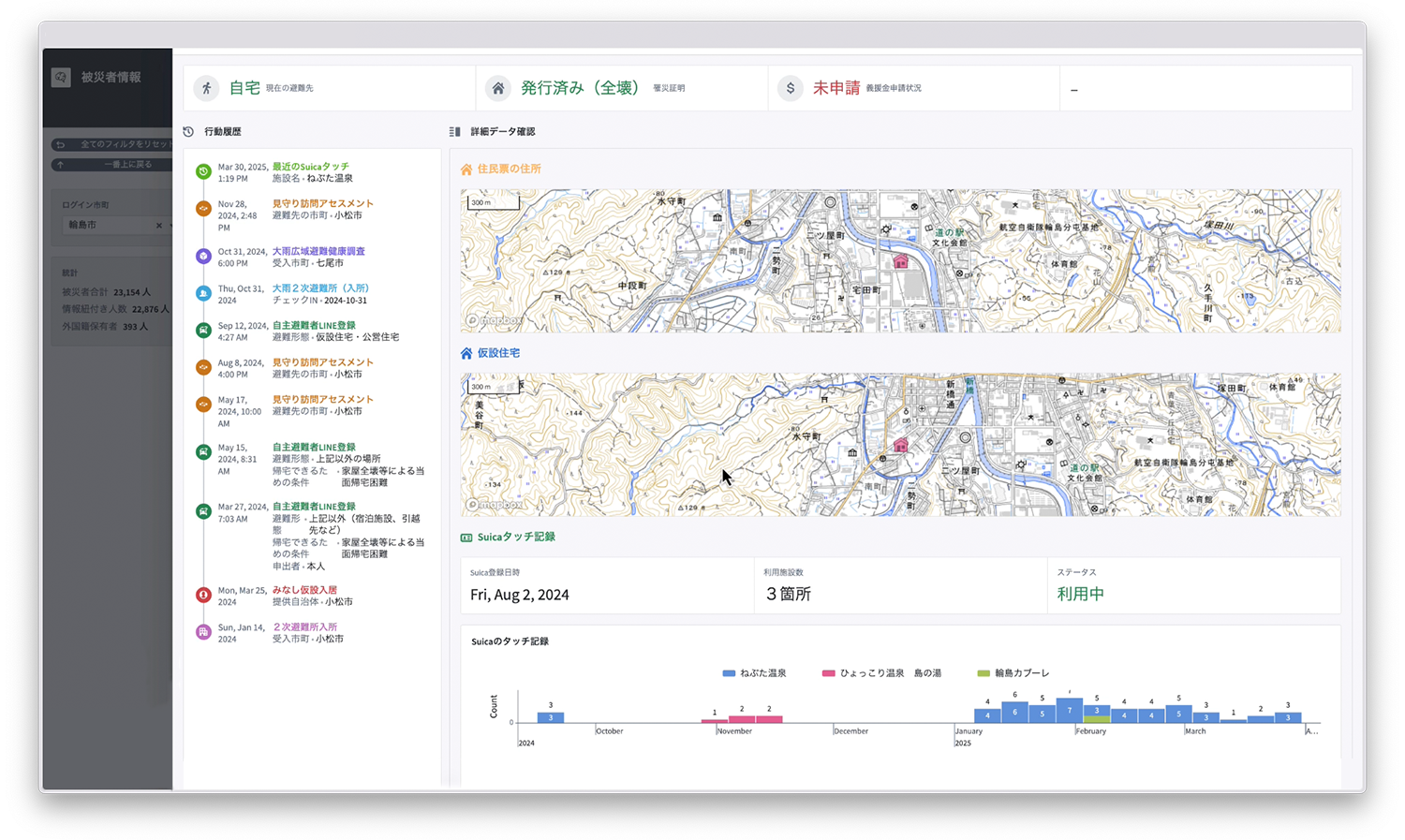Screen dimensions: 1405x840
Task: Open the ログイン市町 dropdown showing 輪島市
Action: 116,226
